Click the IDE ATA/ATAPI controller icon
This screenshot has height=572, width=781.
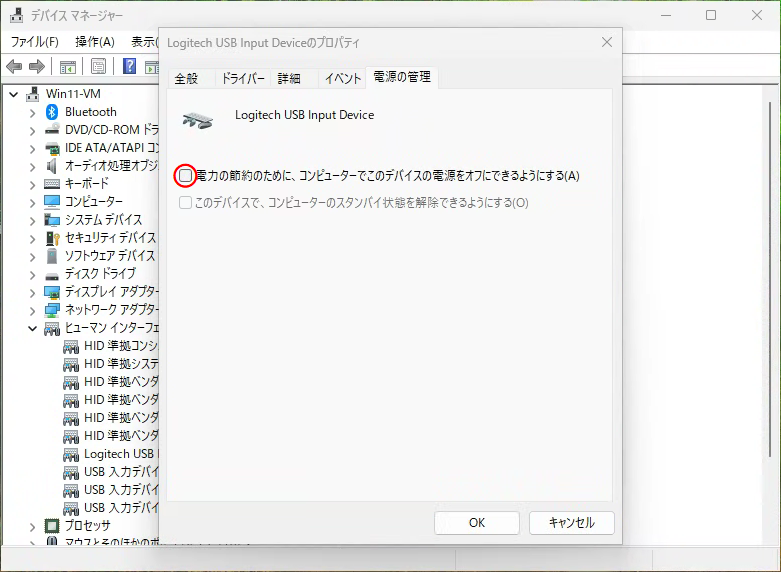tap(52, 148)
